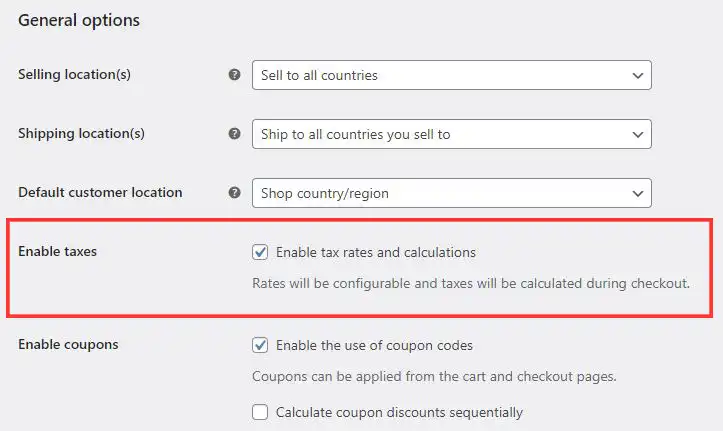Click the Default customer location field label
This screenshot has width=723, height=431.
point(100,192)
